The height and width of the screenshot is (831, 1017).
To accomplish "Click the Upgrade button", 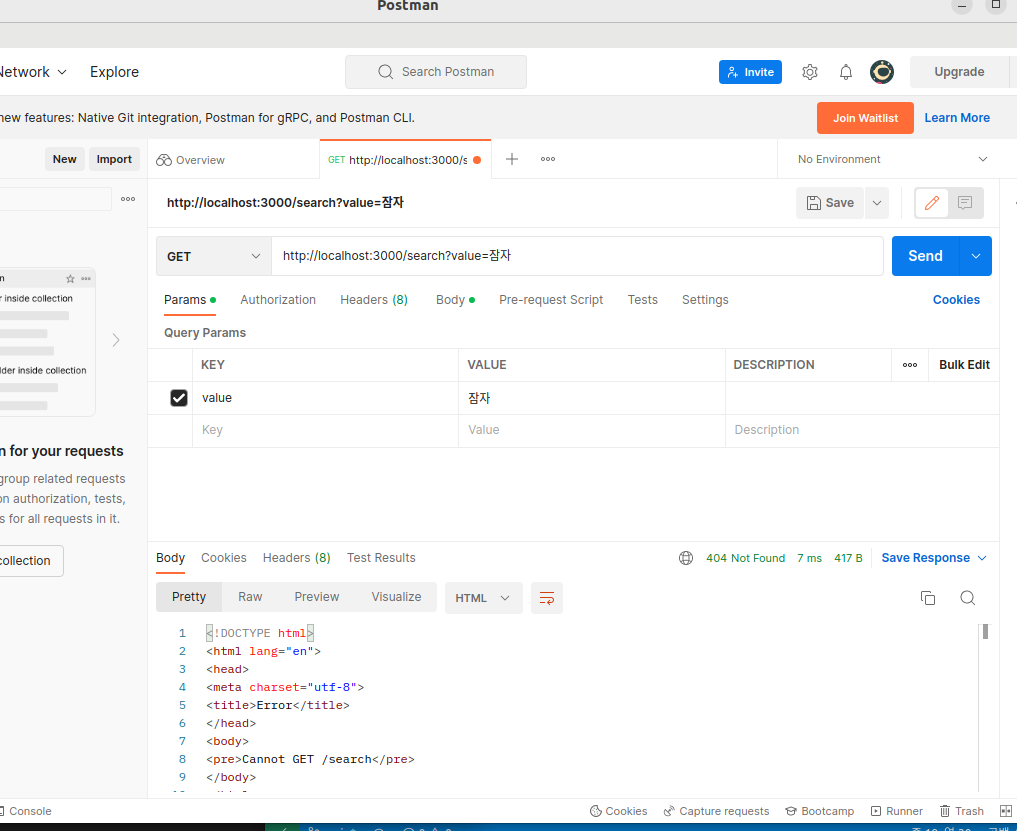I will pos(959,72).
